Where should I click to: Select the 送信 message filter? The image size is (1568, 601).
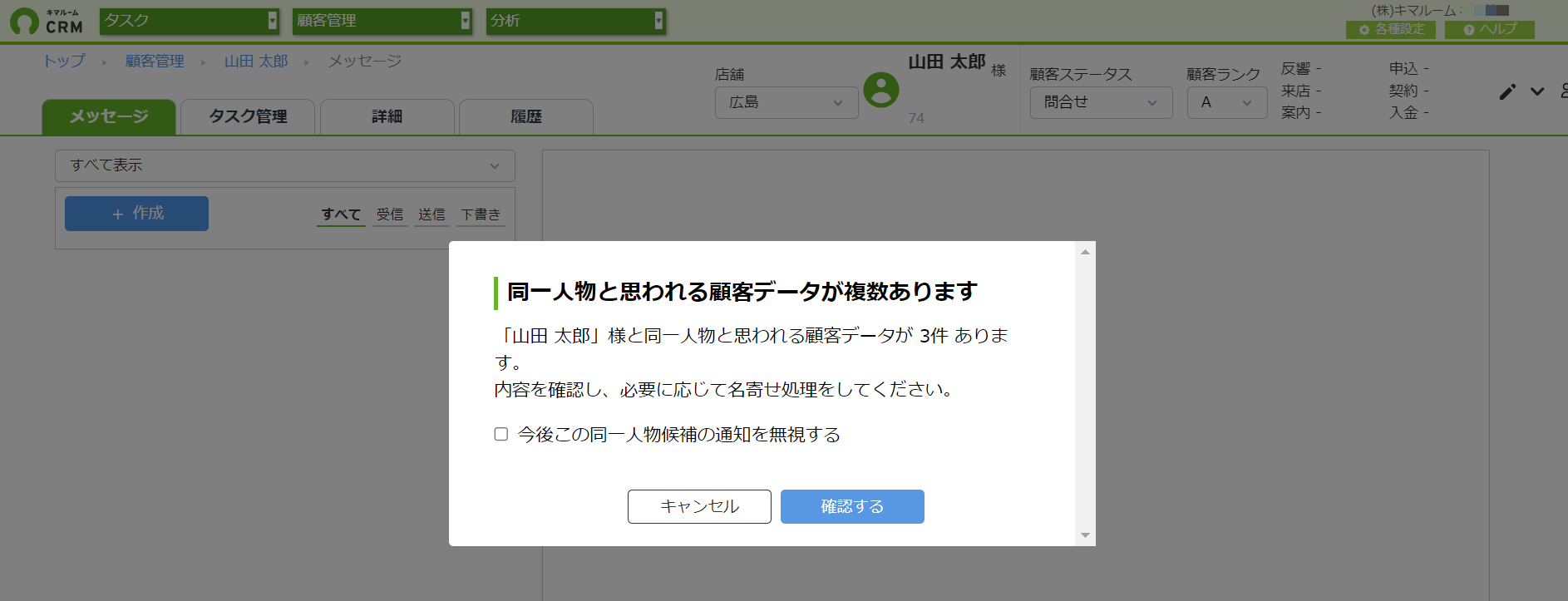431,214
